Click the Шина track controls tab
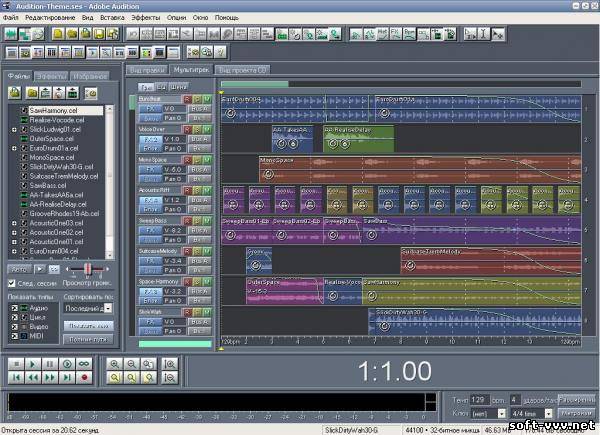Viewport: 600px width, 435px height. pos(179,87)
